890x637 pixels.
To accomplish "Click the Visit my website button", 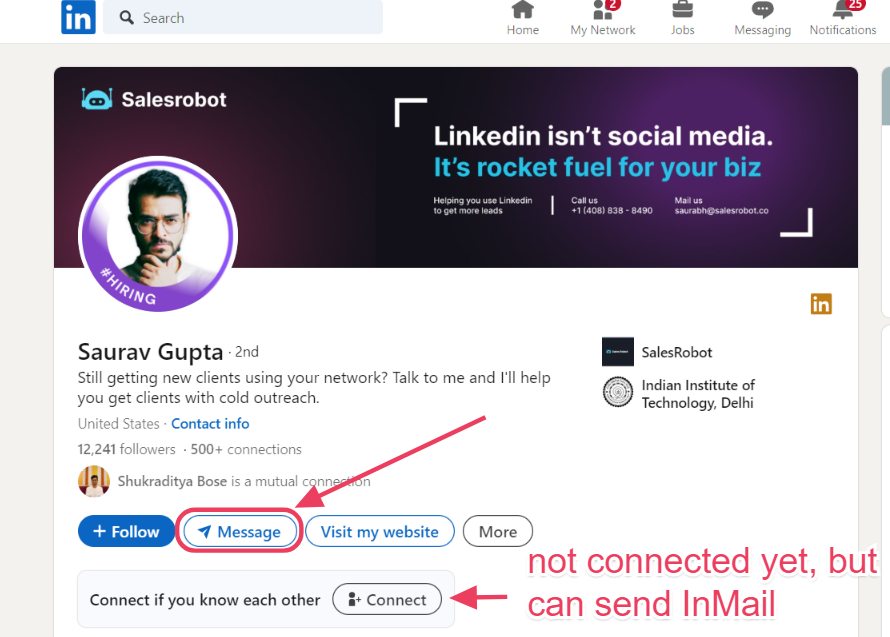I will click(x=380, y=531).
